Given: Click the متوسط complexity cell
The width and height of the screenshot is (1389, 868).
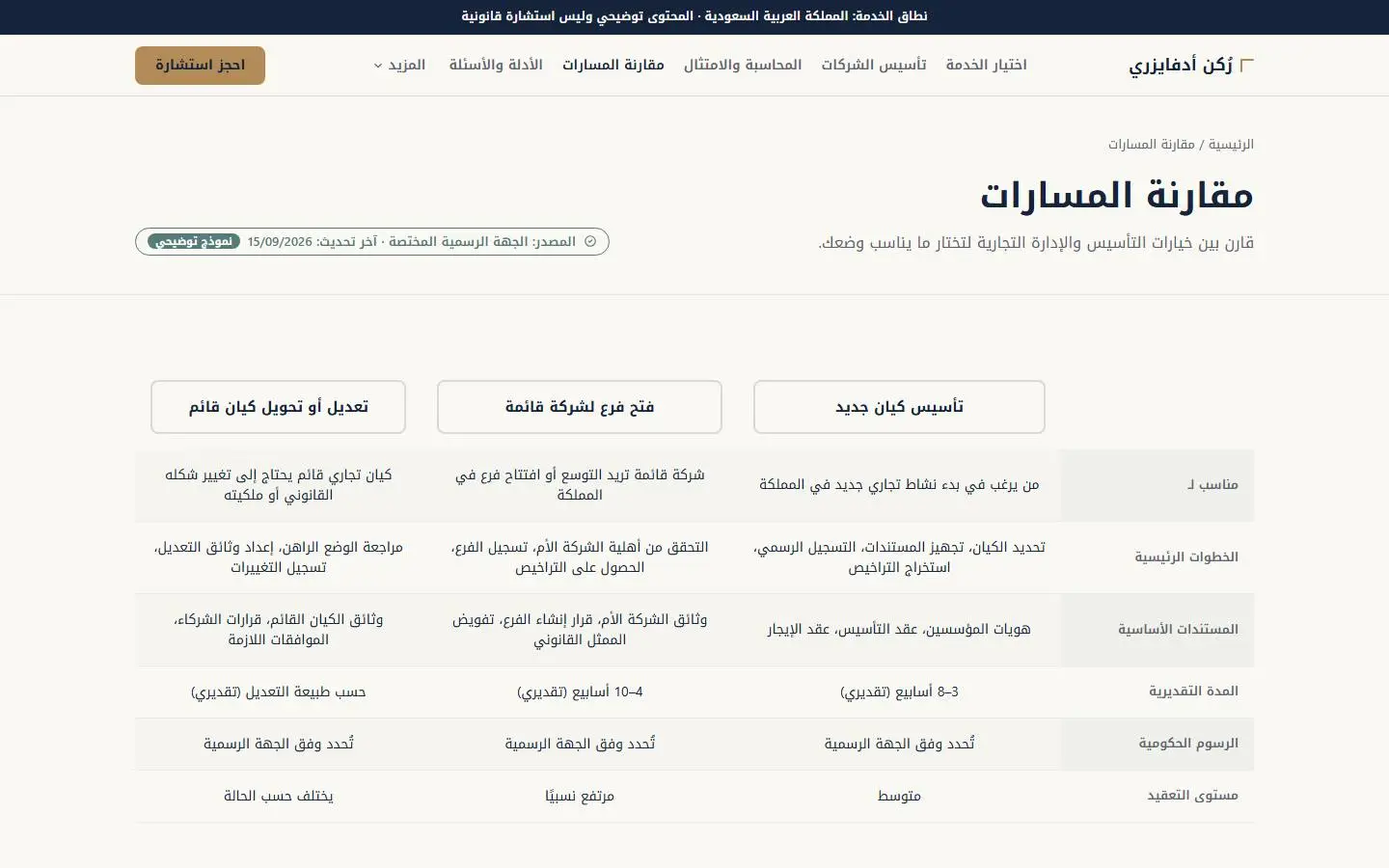Looking at the screenshot, I should pos(899,797).
